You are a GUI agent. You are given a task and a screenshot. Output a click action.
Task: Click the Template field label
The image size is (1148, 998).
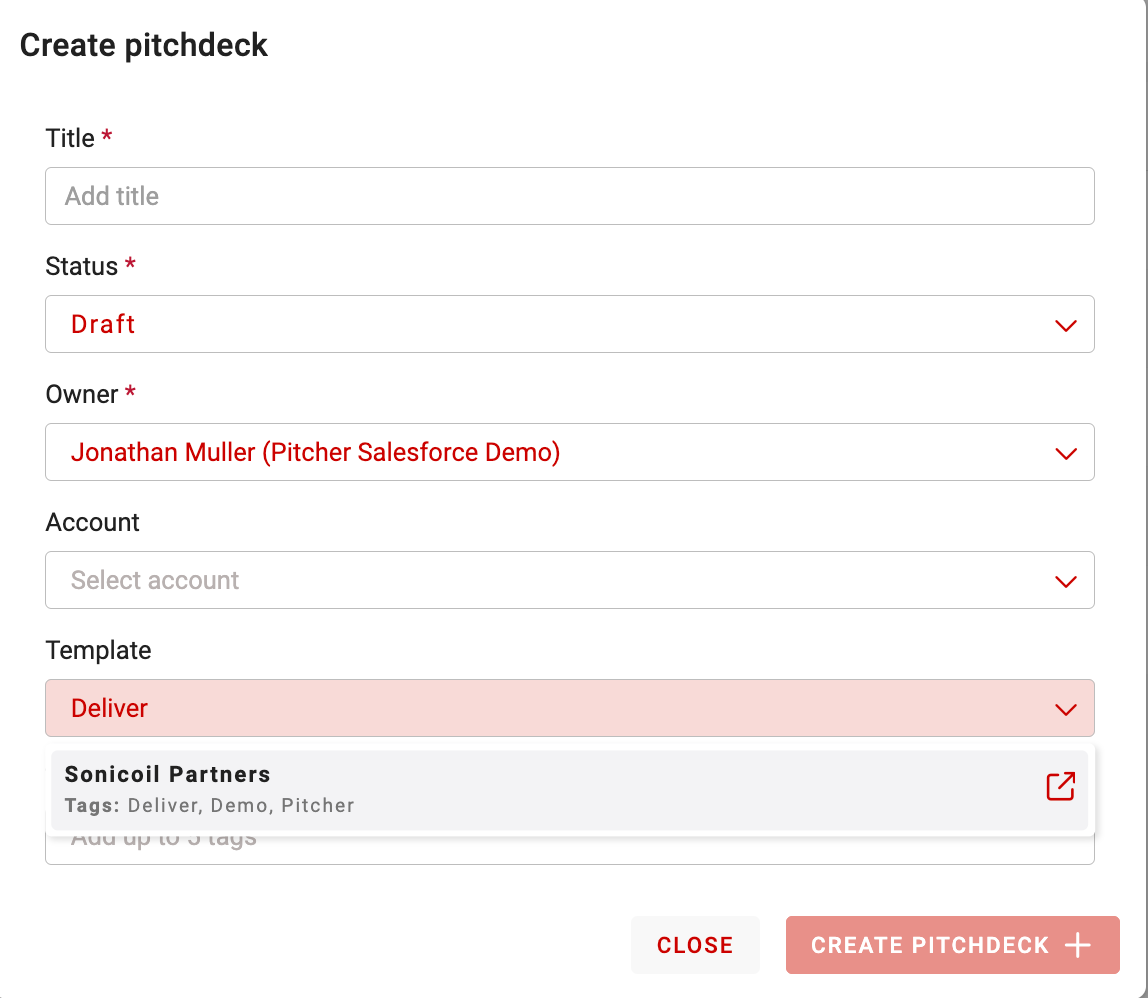[x=98, y=650]
